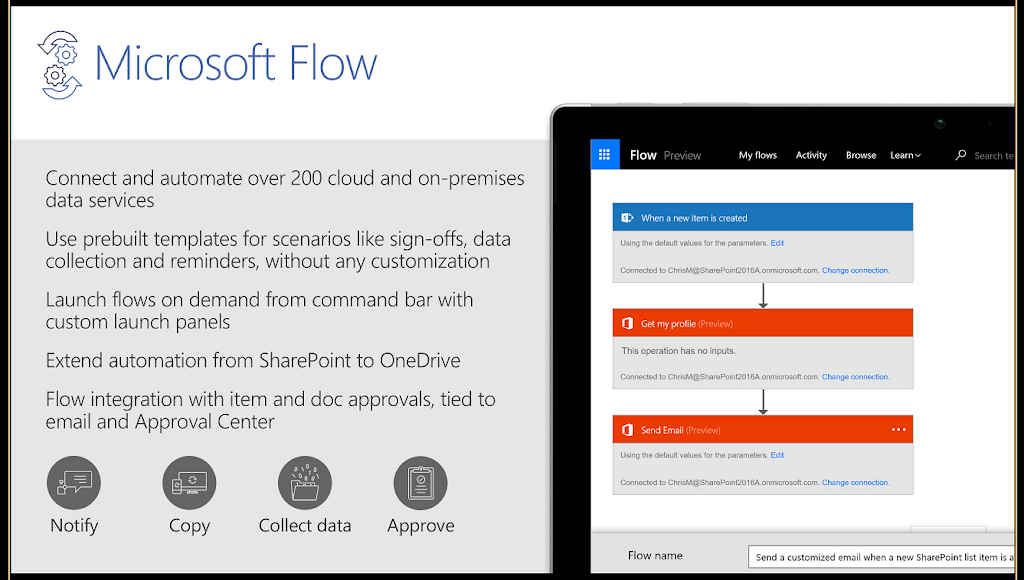Expand the Learn dropdown menu

[x=905, y=155]
